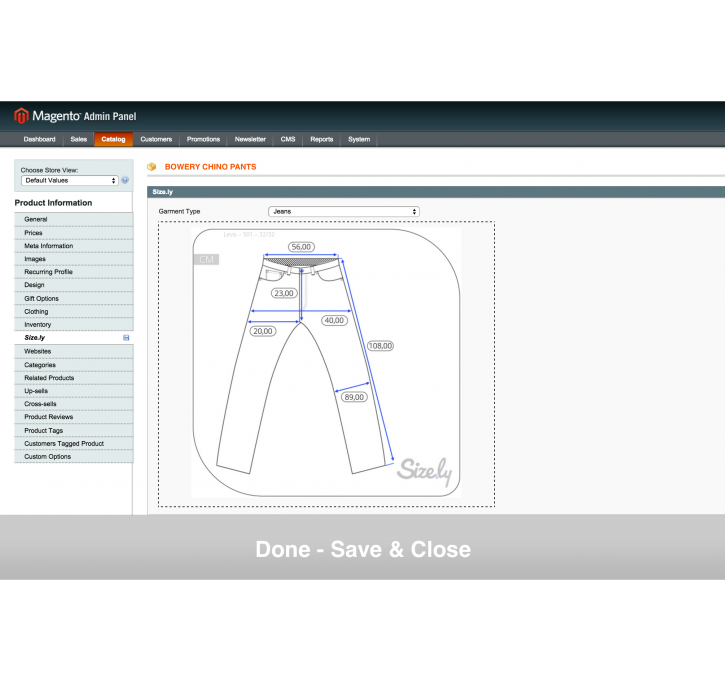Select the Custom Options tab
This screenshot has width=725, height=680.
pyautogui.click(x=74, y=457)
